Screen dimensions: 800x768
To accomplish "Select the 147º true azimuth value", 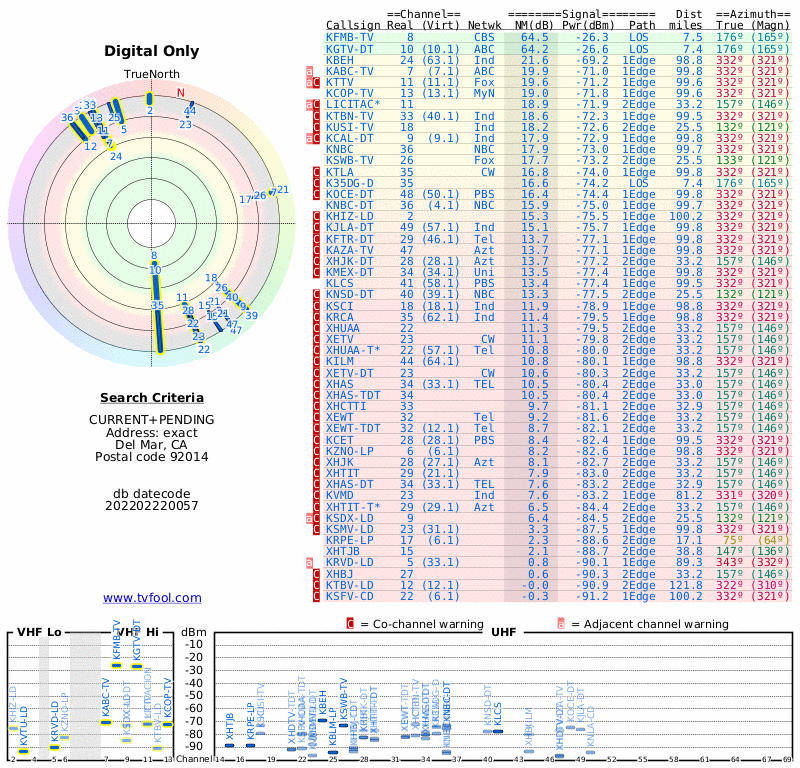I will [730, 551].
